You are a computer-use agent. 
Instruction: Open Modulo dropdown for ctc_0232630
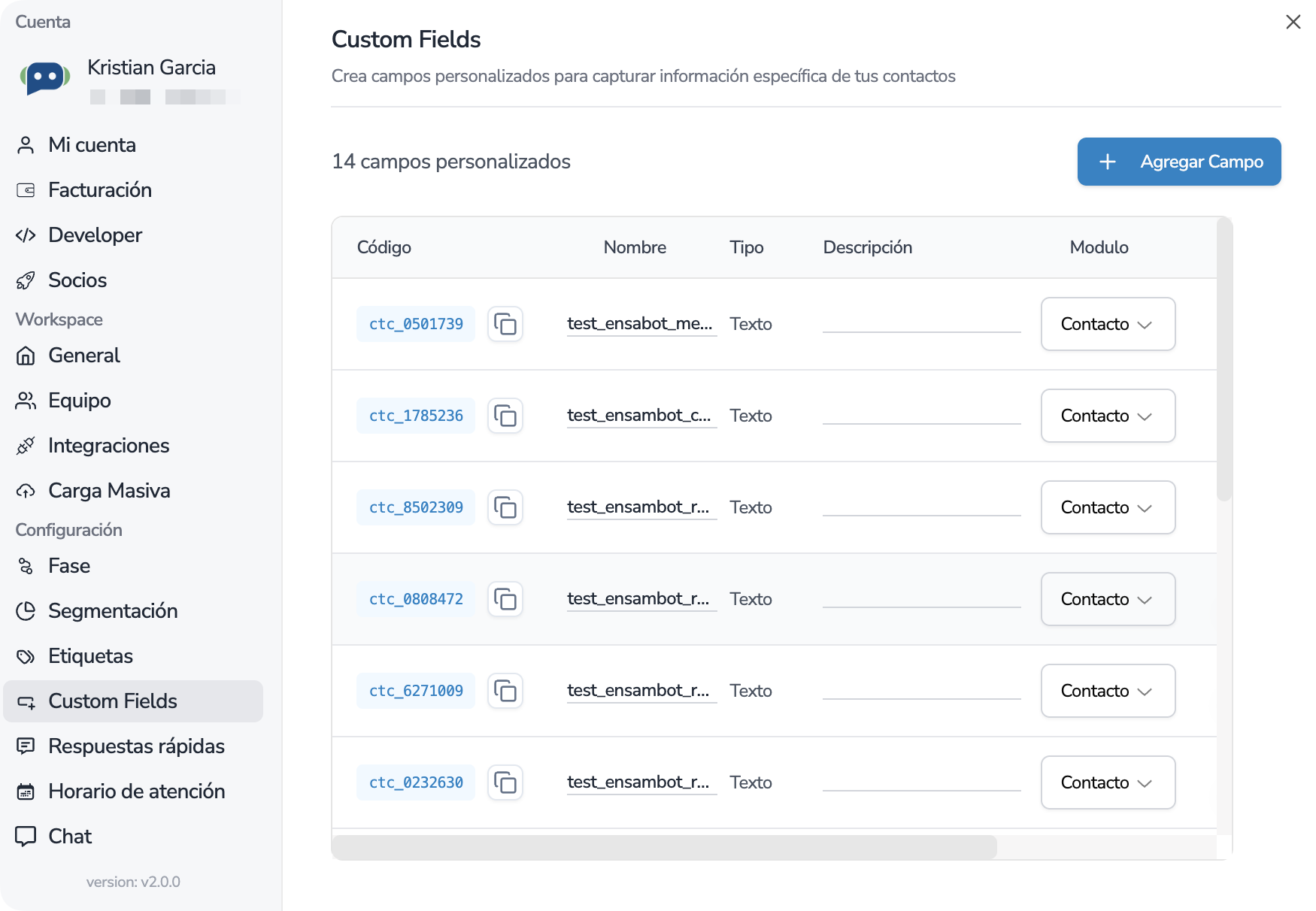[1108, 782]
